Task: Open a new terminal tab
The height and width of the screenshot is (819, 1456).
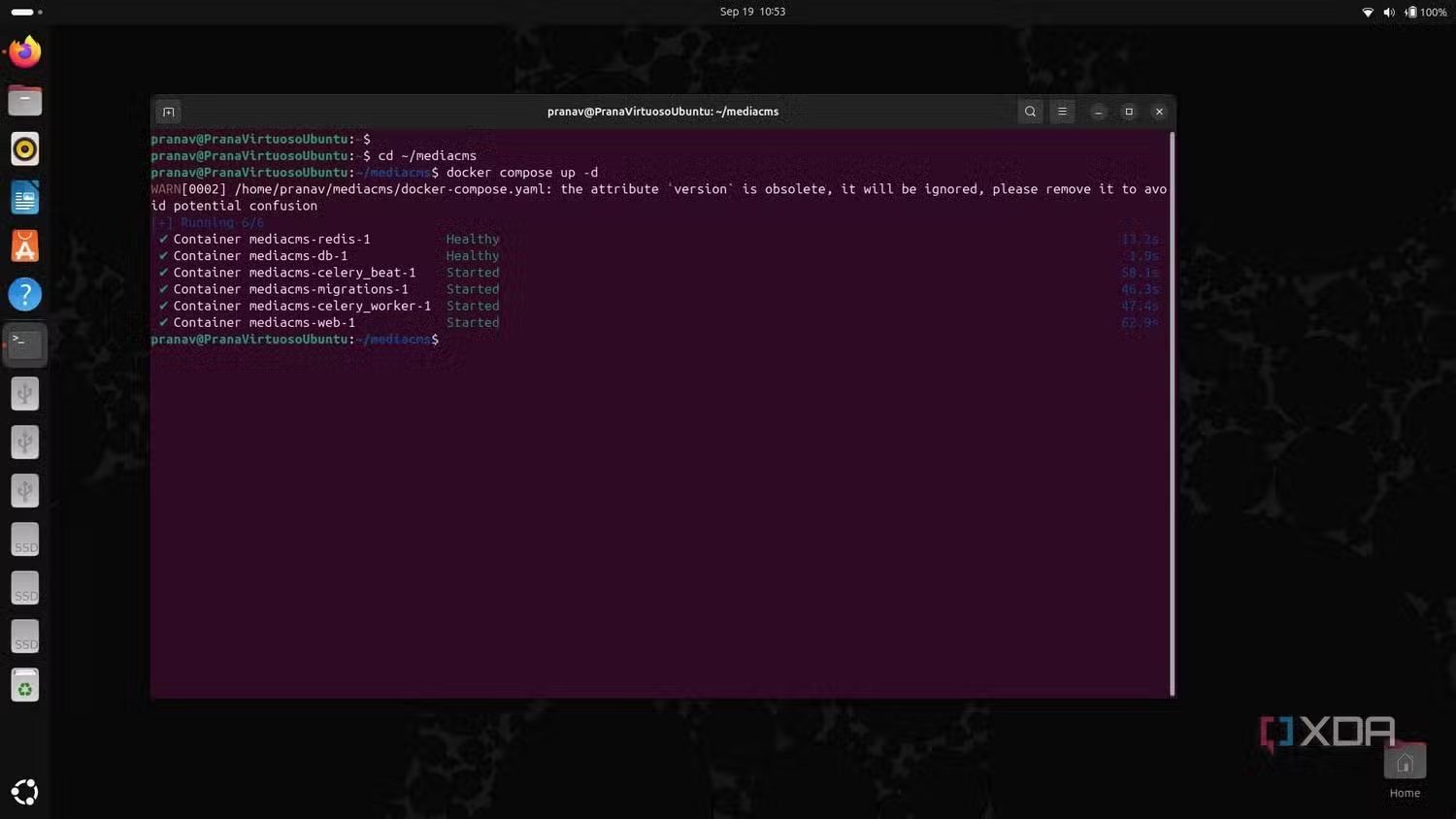Action: (x=168, y=112)
